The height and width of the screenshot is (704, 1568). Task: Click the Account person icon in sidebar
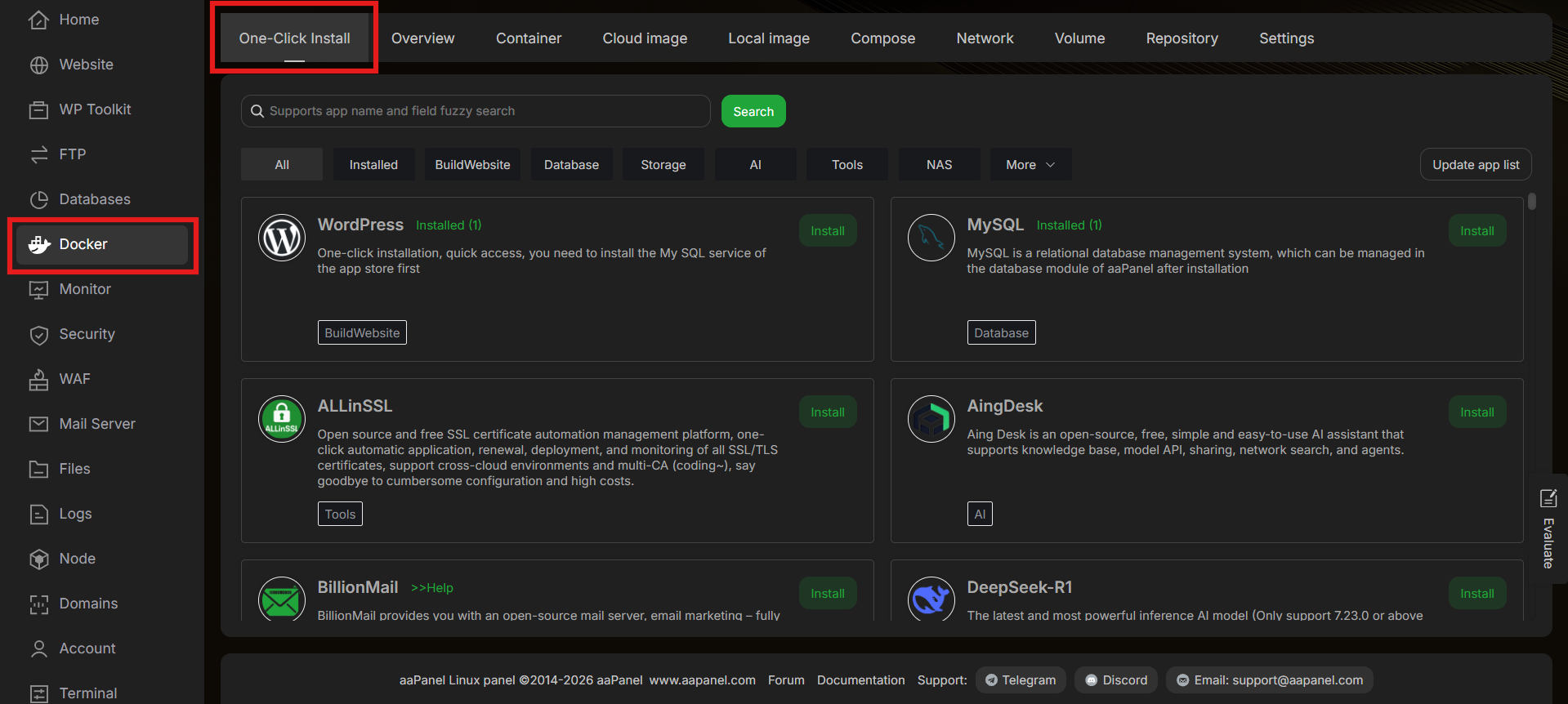coord(38,648)
